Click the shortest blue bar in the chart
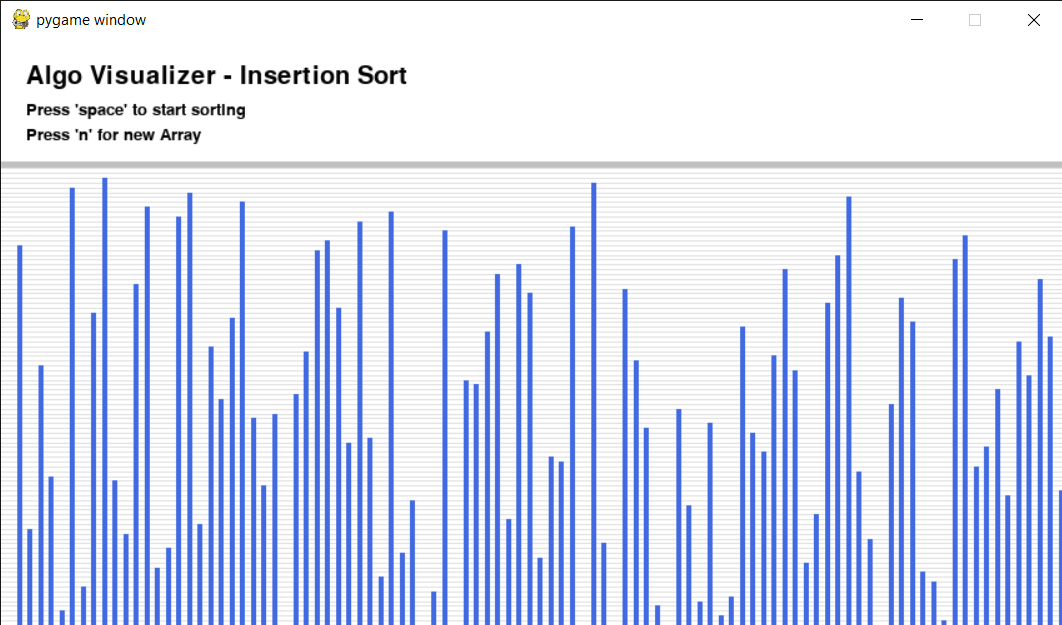Screen dimensions: 1062x625 pyautogui.click(x=943, y=622)
